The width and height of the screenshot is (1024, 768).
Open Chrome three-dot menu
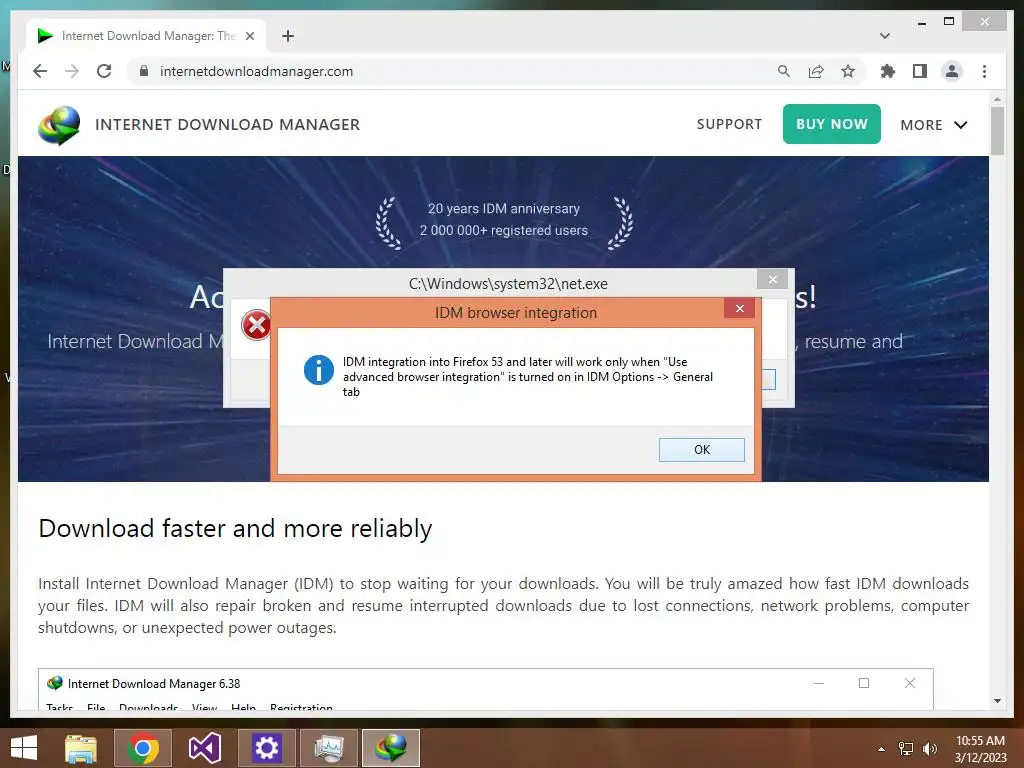tap(984, 71)
